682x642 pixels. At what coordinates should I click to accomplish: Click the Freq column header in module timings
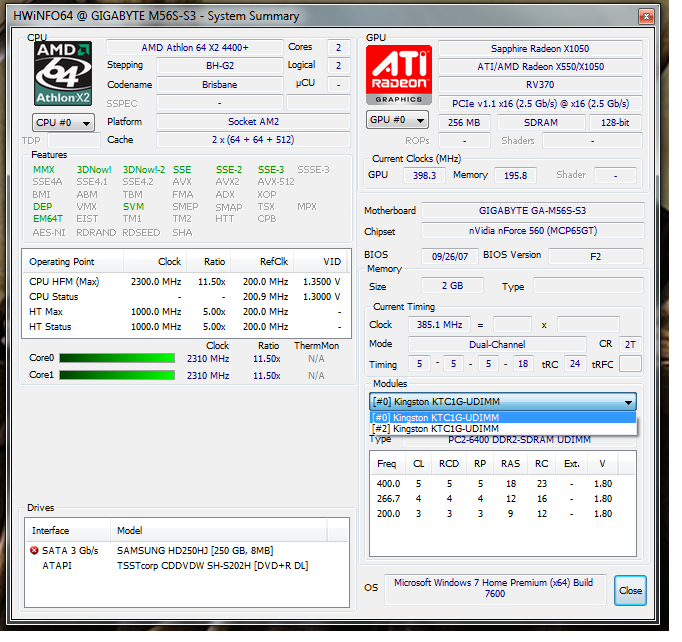387,464
